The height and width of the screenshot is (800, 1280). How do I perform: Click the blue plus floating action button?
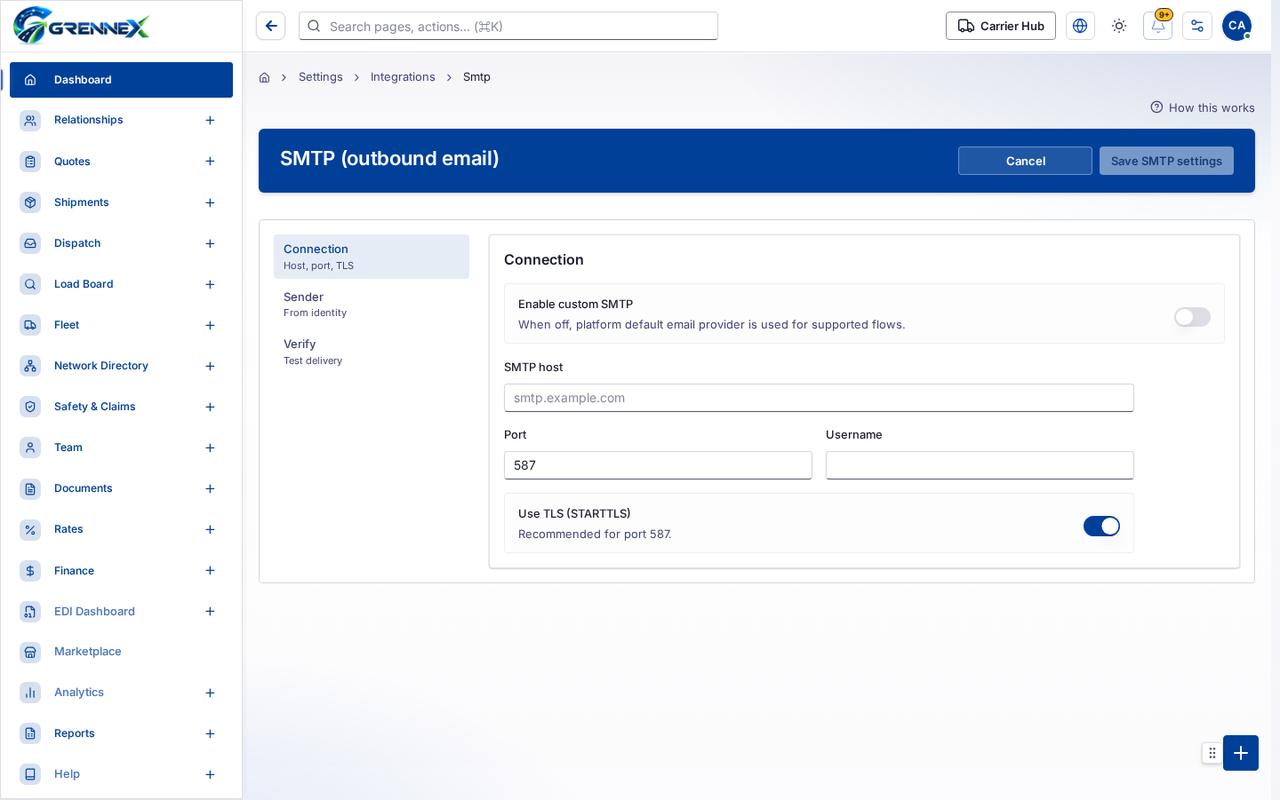pyautogui.click(x=1241, y=753)
